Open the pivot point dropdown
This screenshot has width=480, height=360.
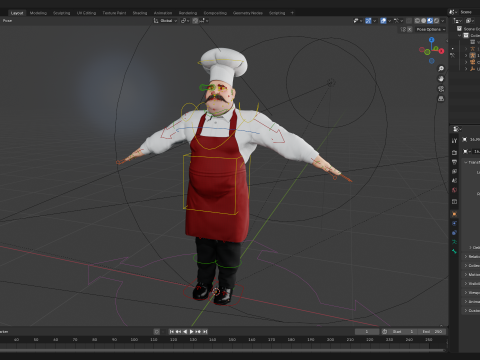tap(185, 21)
